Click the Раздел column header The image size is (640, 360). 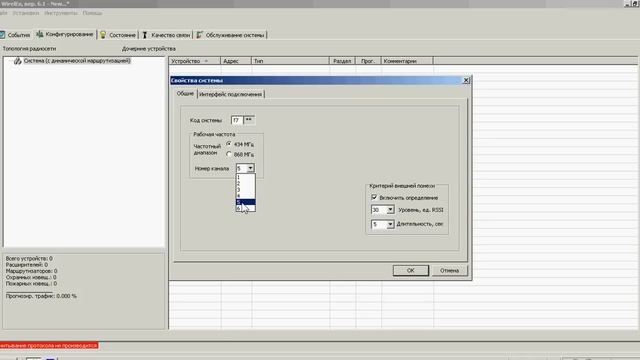(x=342, y=61)
